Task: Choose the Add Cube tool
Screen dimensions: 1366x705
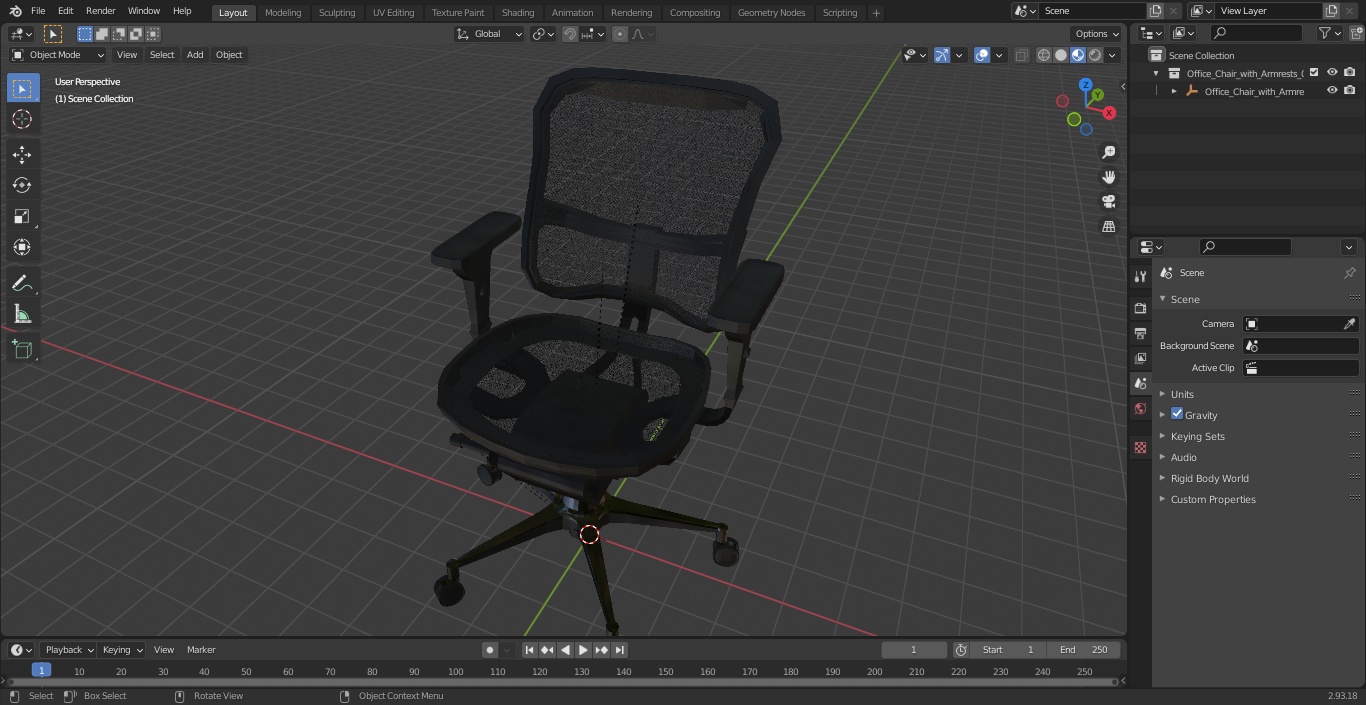Action: click(x=22, y=350)
